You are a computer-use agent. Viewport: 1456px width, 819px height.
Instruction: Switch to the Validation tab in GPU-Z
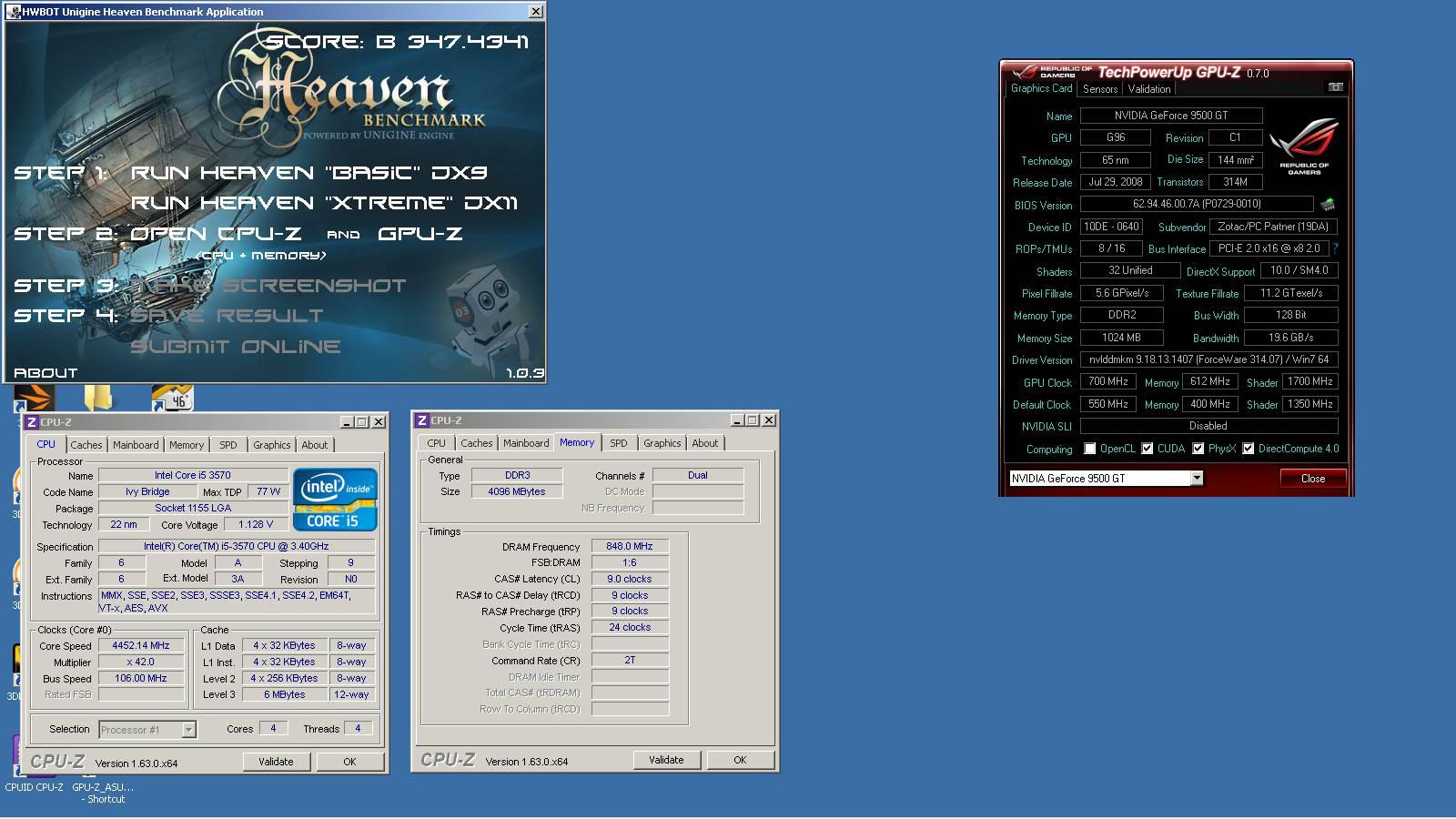(1149, 89)
